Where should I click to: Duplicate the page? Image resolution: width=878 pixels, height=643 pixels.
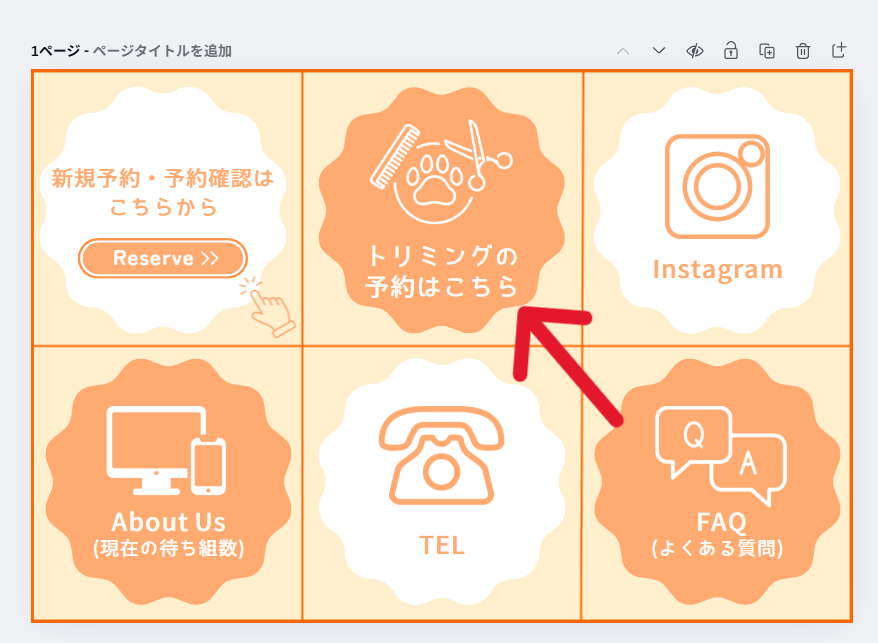pos(767,51)
